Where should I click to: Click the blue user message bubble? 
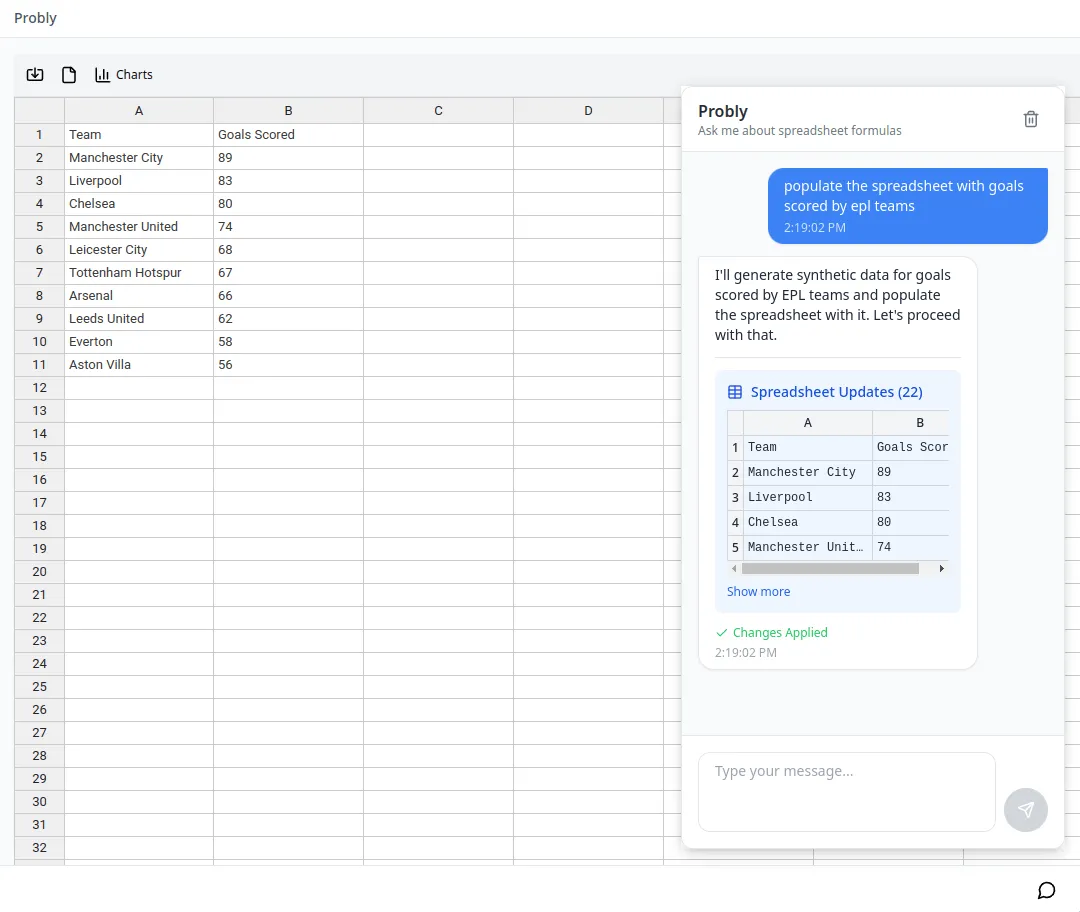click(x=908, y=206)
